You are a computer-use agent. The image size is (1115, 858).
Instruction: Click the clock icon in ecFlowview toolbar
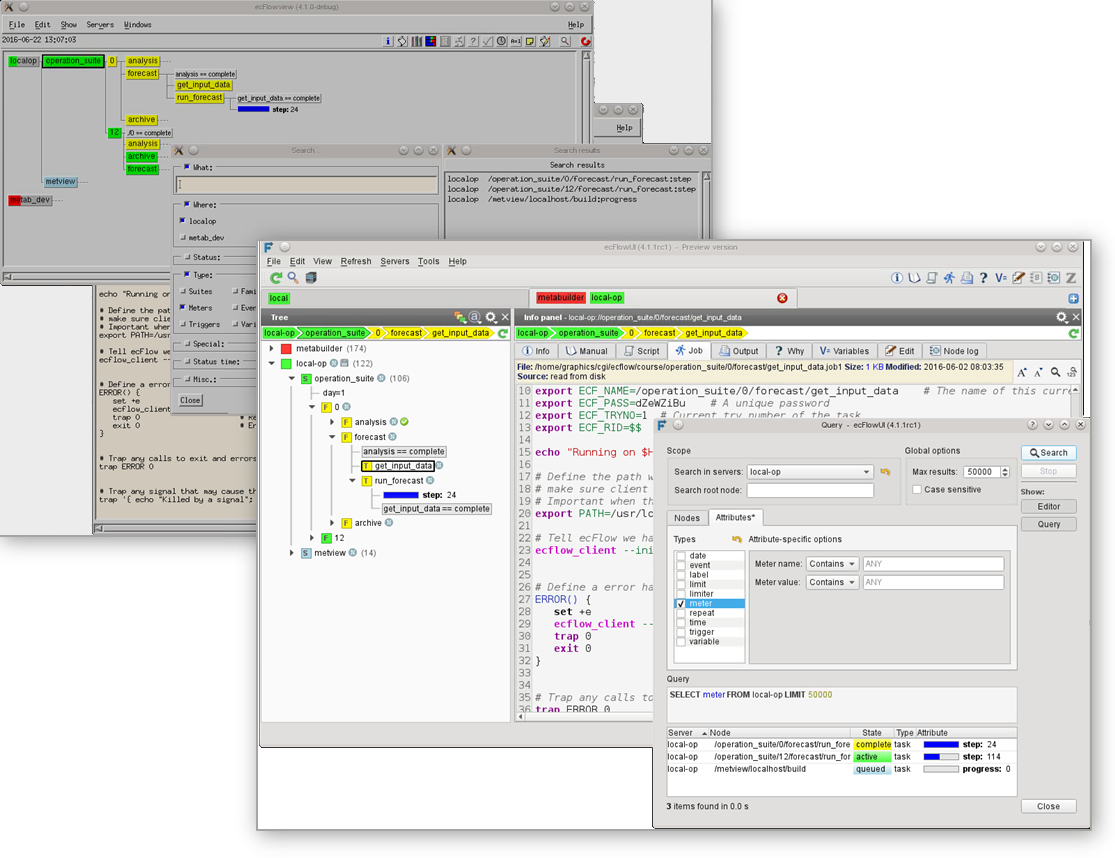point(501,41)
